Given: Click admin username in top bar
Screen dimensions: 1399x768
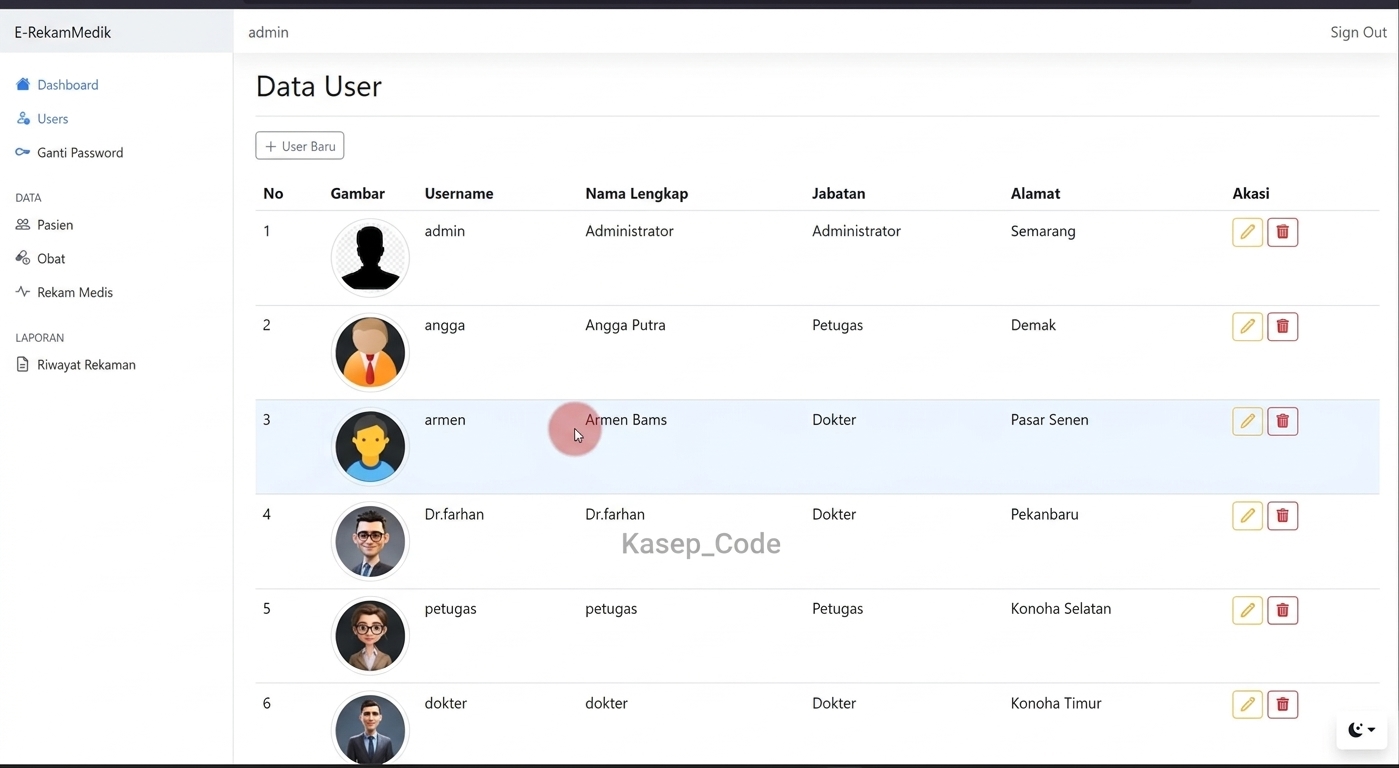Looking at the screenshot, I should [x=268, y=32].
